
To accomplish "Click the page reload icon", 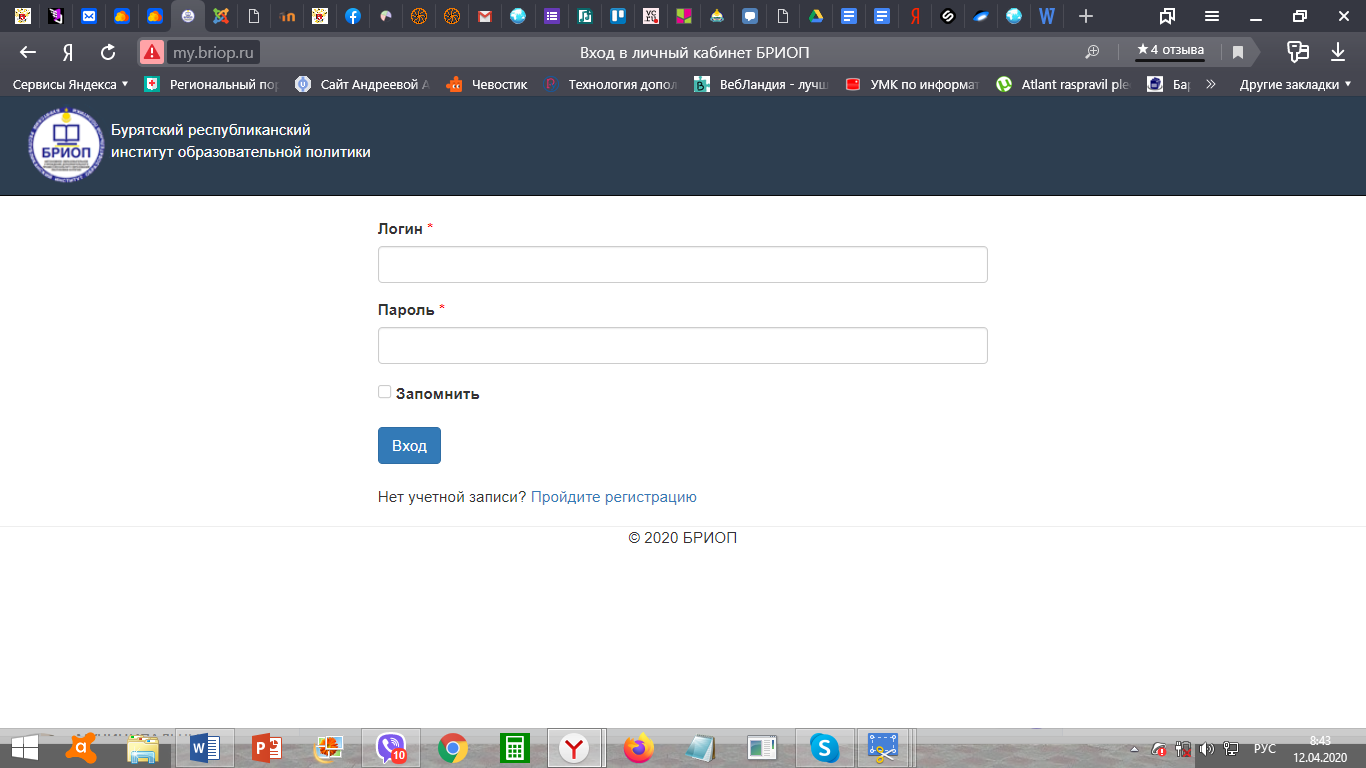I will pos(108,52).
